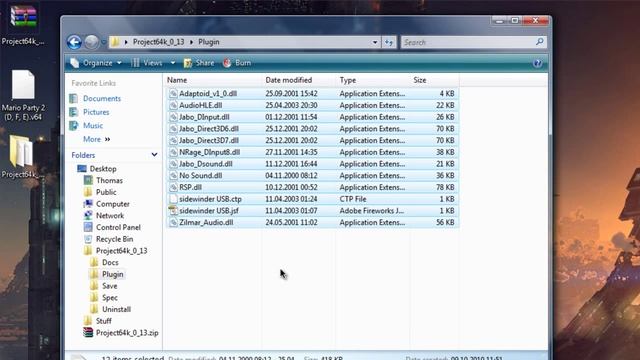640x360 pixels.
Task: Open the Music favorite link
Action: coord(93,125)
